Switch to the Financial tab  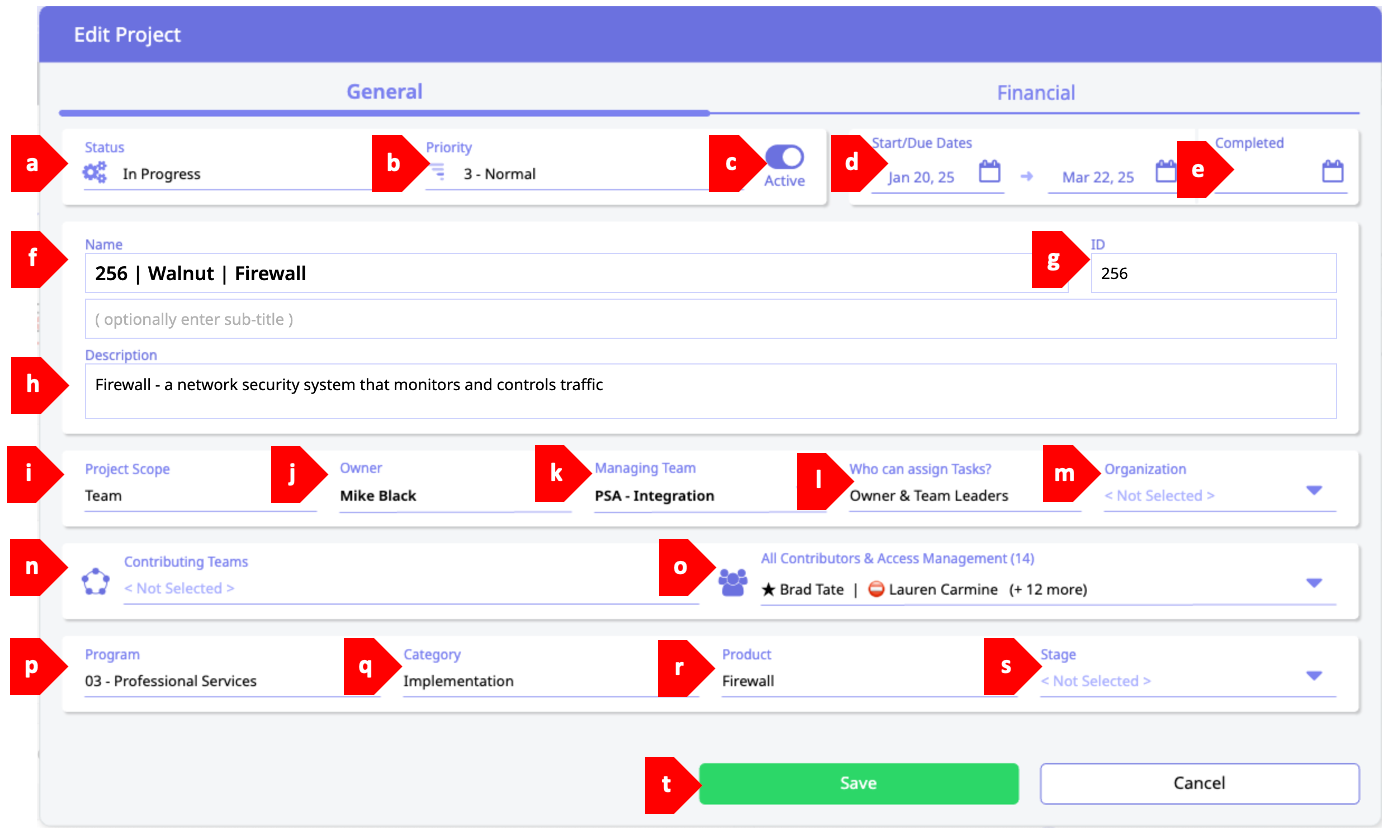(x=1035, y=93)
